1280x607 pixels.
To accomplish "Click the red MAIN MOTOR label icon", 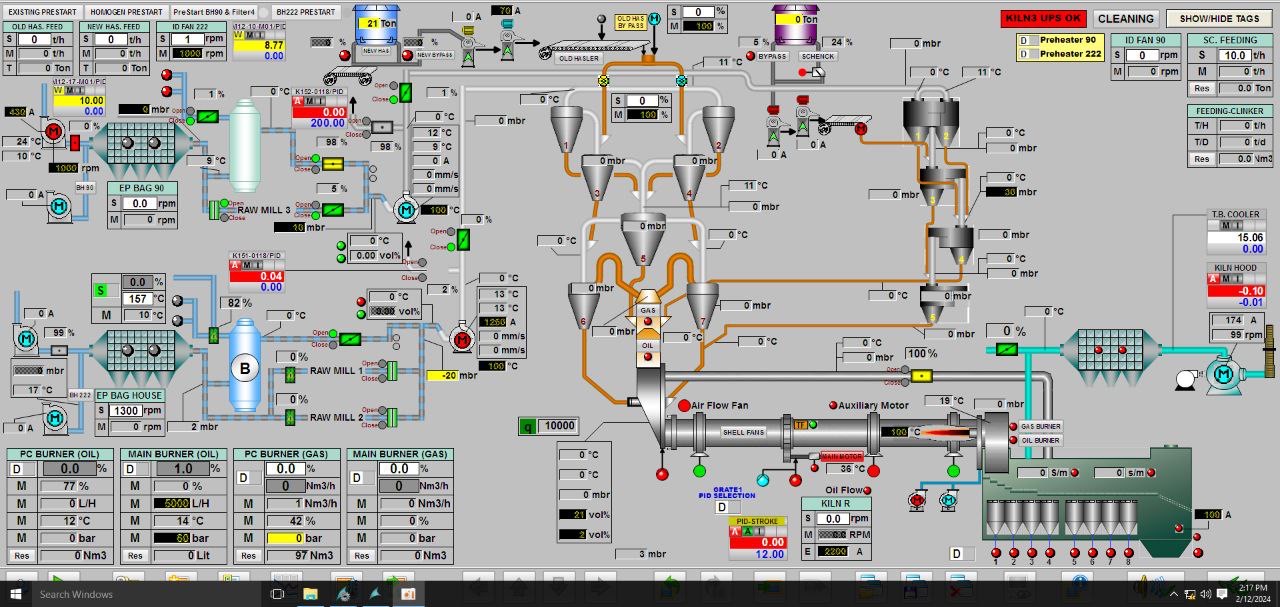I will point(841,457).
